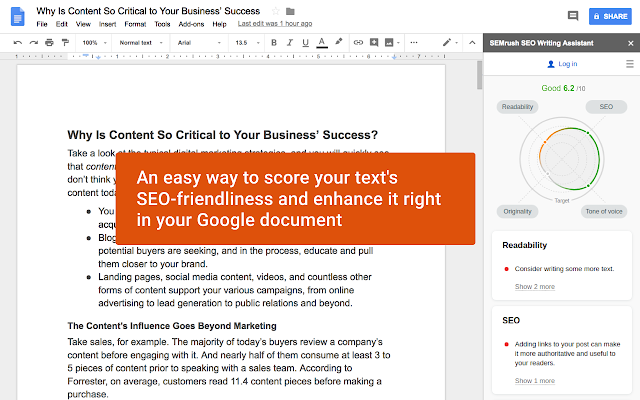The height and width of the screenshot is (400, 640).
Task: Open the More toolbar options ellipsis
Action: click(414, 42)
